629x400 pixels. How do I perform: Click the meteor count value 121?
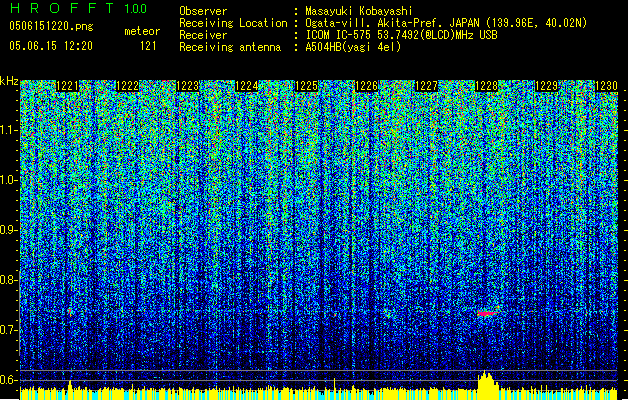(x=148, y=46)
